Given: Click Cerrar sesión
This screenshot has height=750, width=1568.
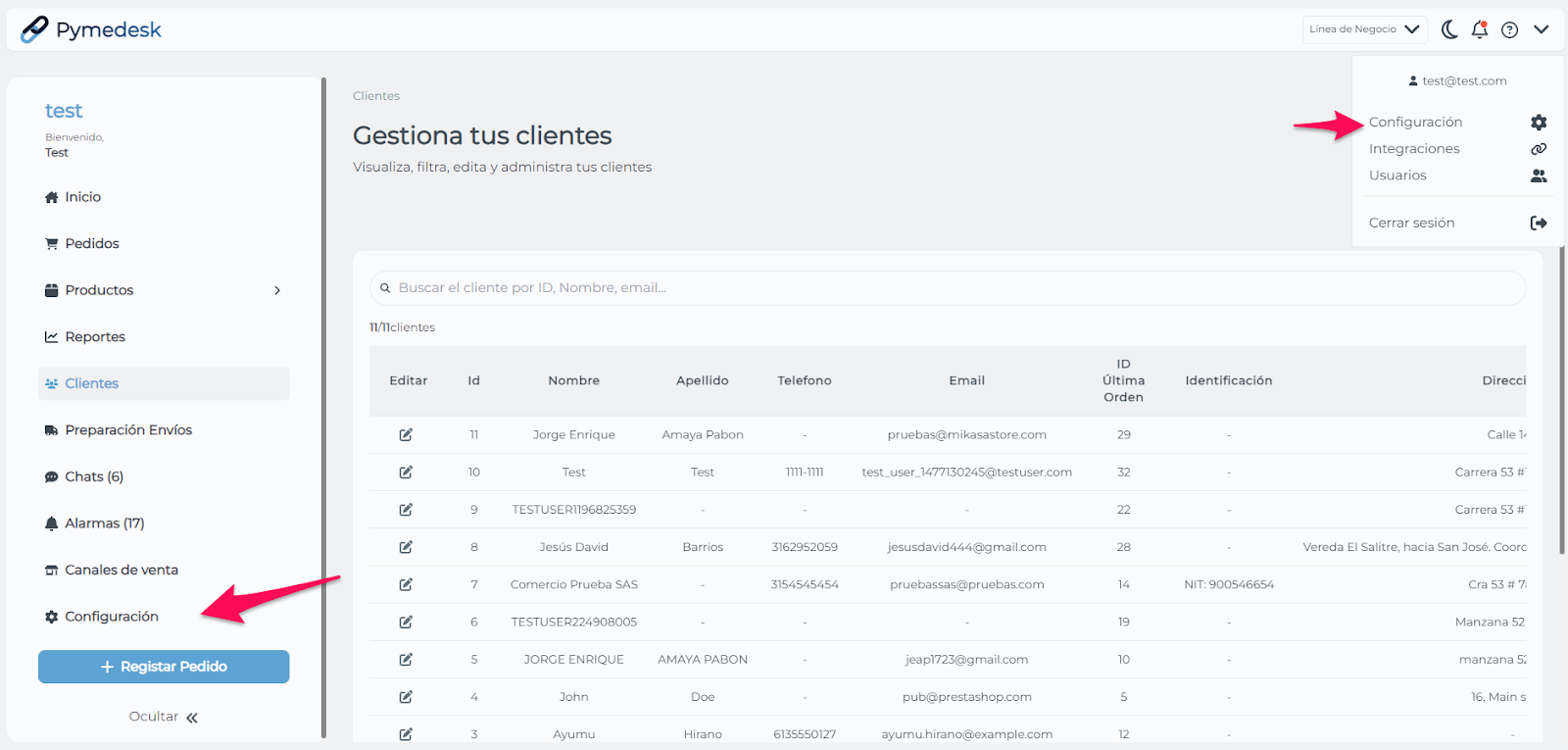Looking at the screenshot, I should click(x=1411, y=223).
